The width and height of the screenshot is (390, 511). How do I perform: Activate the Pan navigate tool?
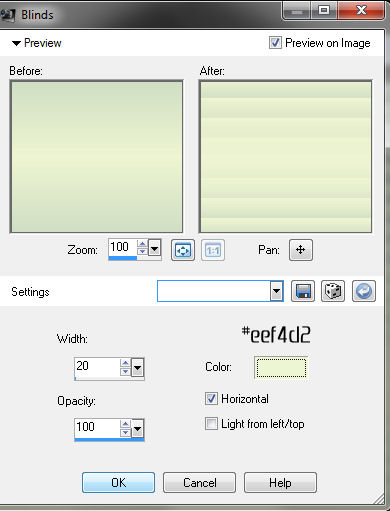click(301, 250)
